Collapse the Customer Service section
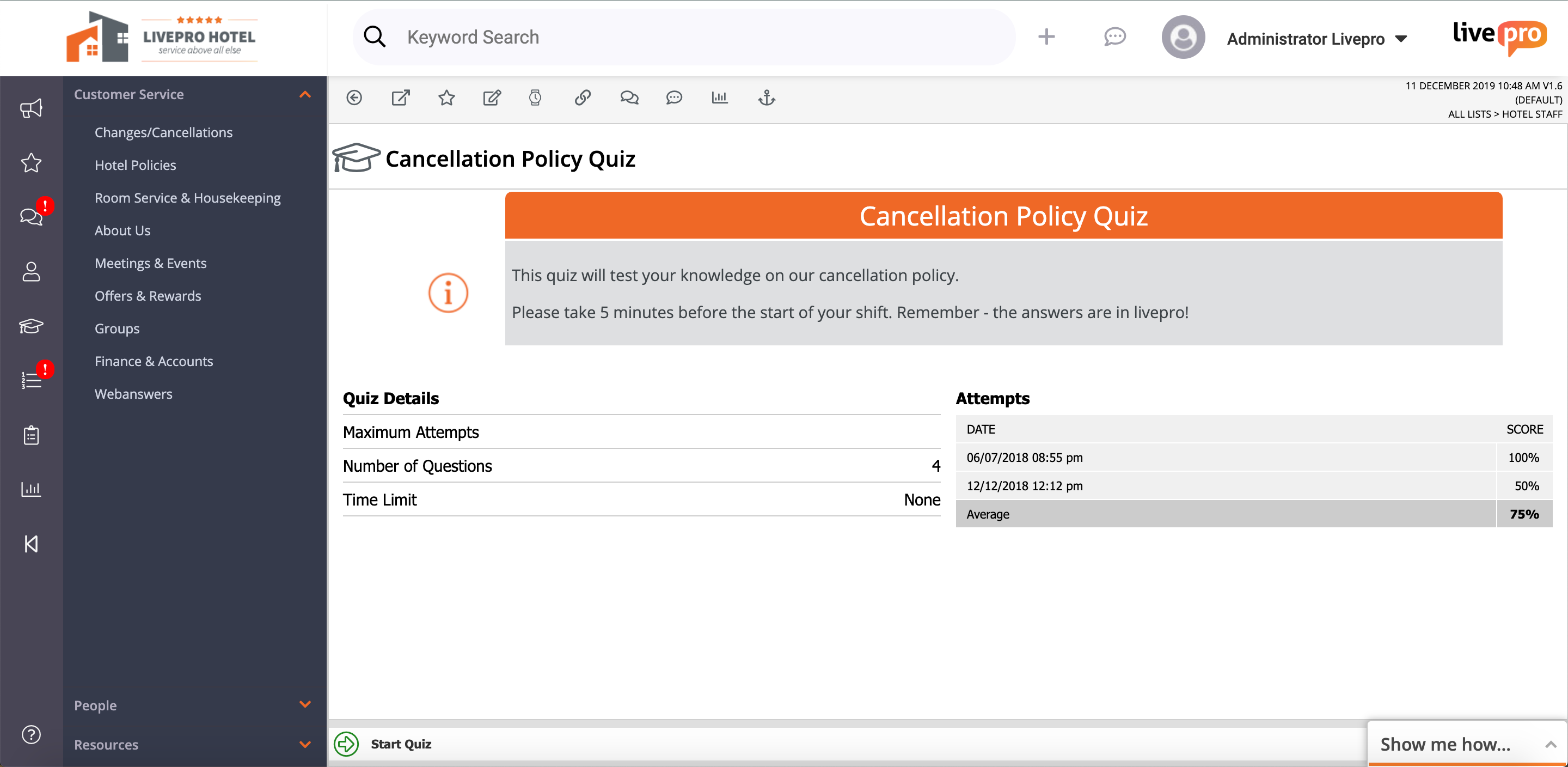The width and height of the screenshot is (1568, 767). point(305,94)
